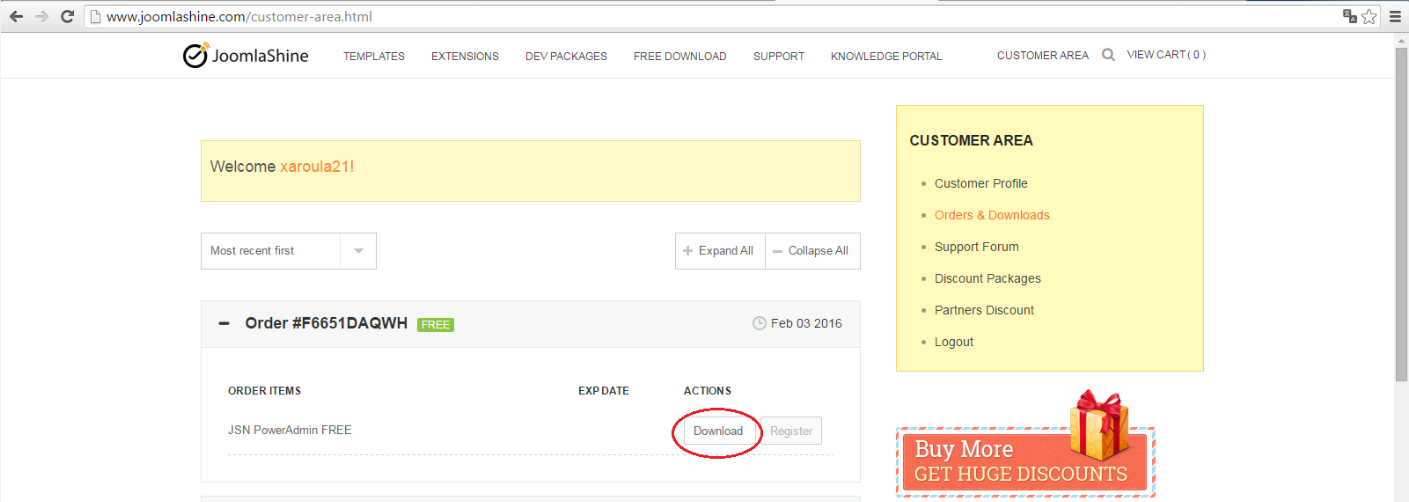Click ORDER ITEMS column header
Image resolution: width=1409 pixels, height=502 pixels.
click(x=264, y=391)
